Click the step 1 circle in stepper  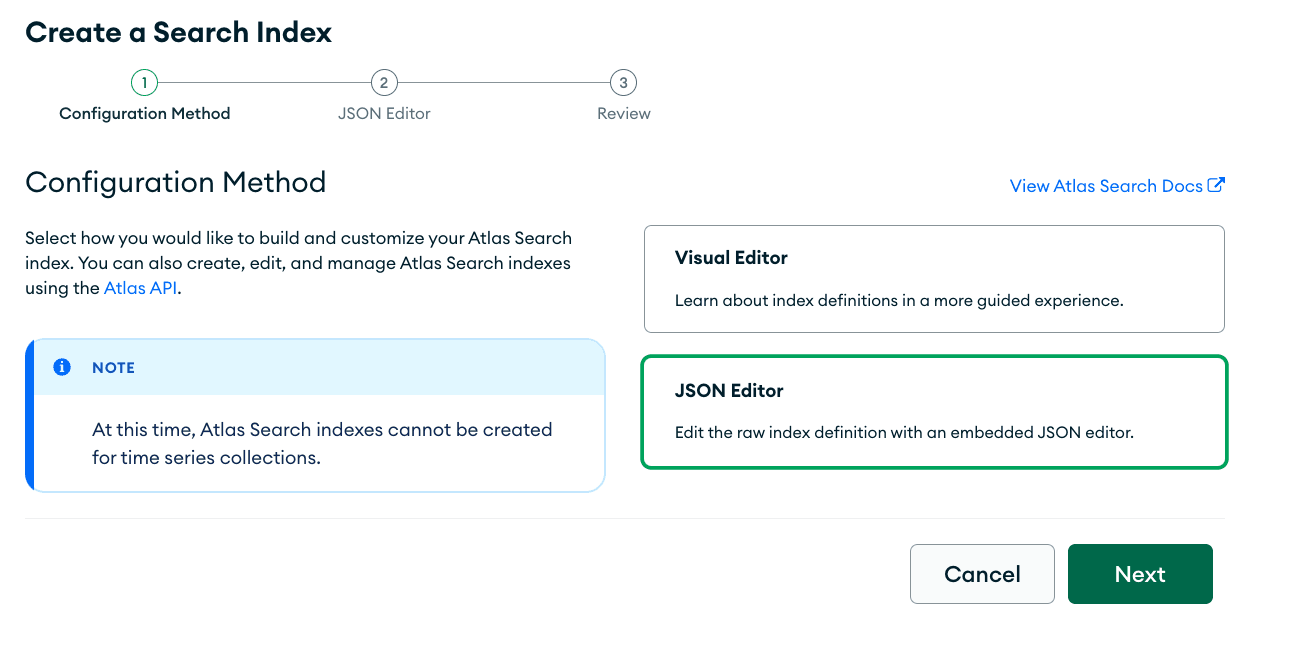tap(144, 82)
